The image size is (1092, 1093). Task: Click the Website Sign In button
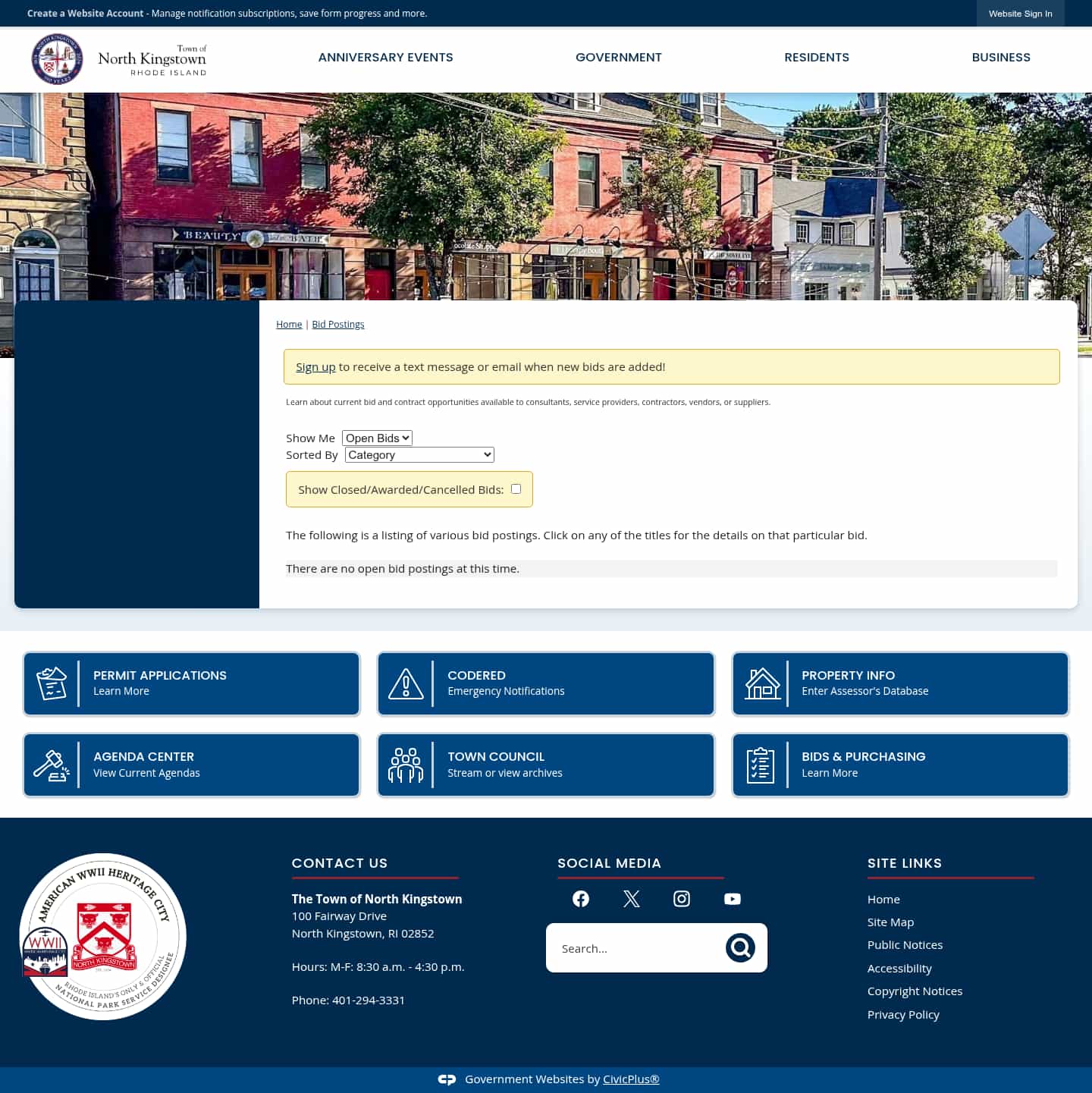click(x=1020, y=14)
